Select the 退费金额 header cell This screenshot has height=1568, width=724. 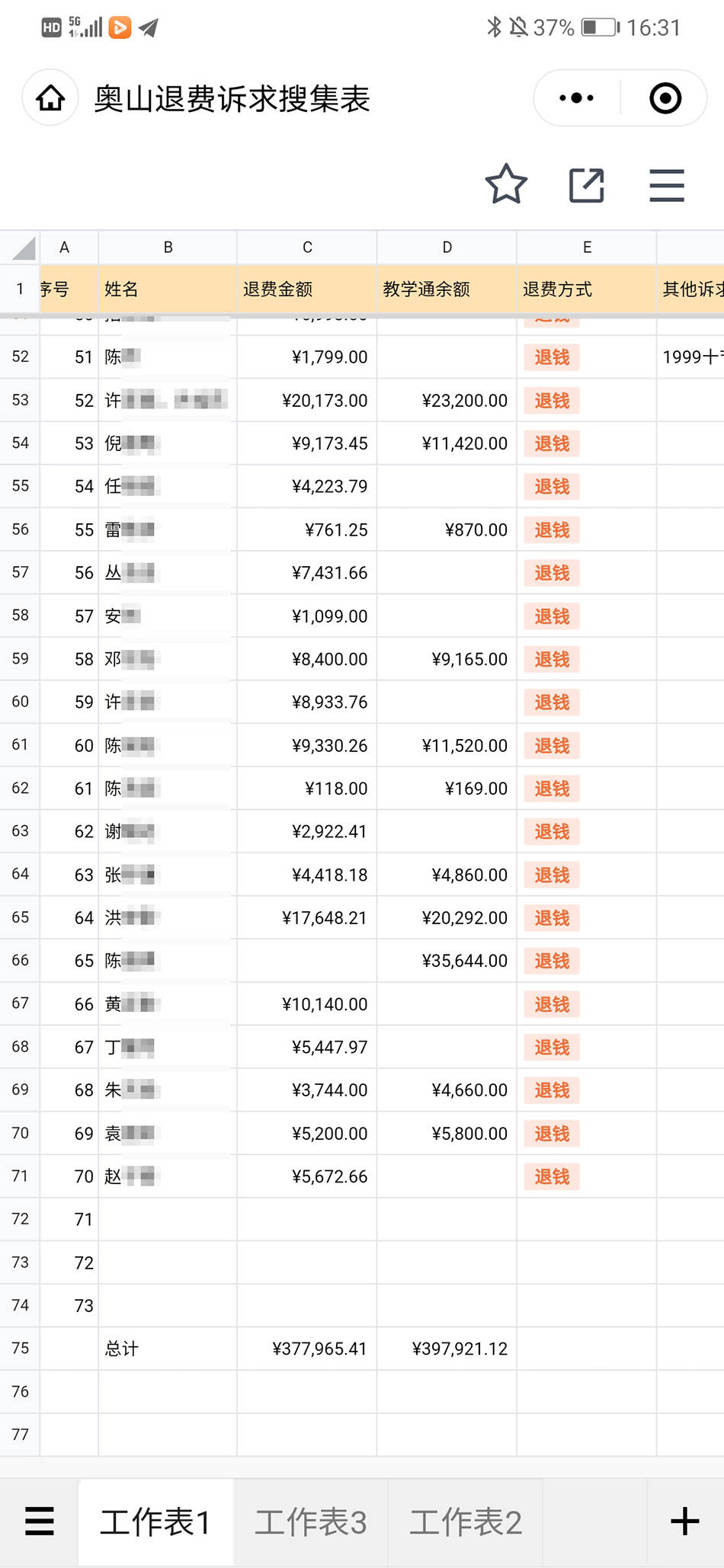click(x=307, y=290)
